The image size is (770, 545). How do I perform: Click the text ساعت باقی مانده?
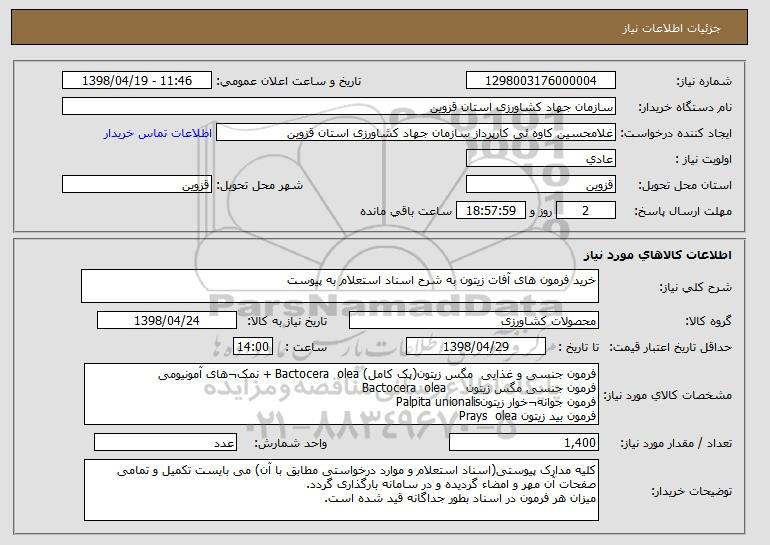pos(406,211)
